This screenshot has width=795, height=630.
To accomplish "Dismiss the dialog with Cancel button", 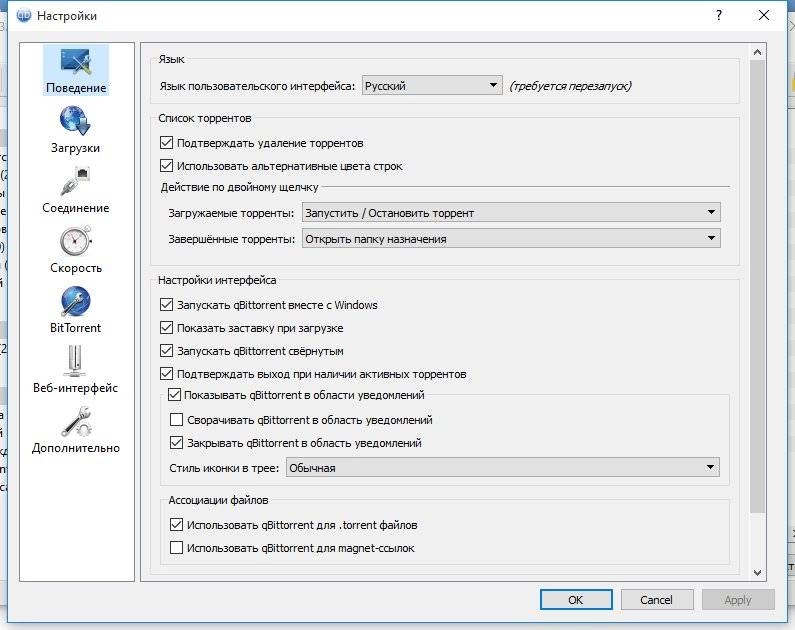I will 657,600.
